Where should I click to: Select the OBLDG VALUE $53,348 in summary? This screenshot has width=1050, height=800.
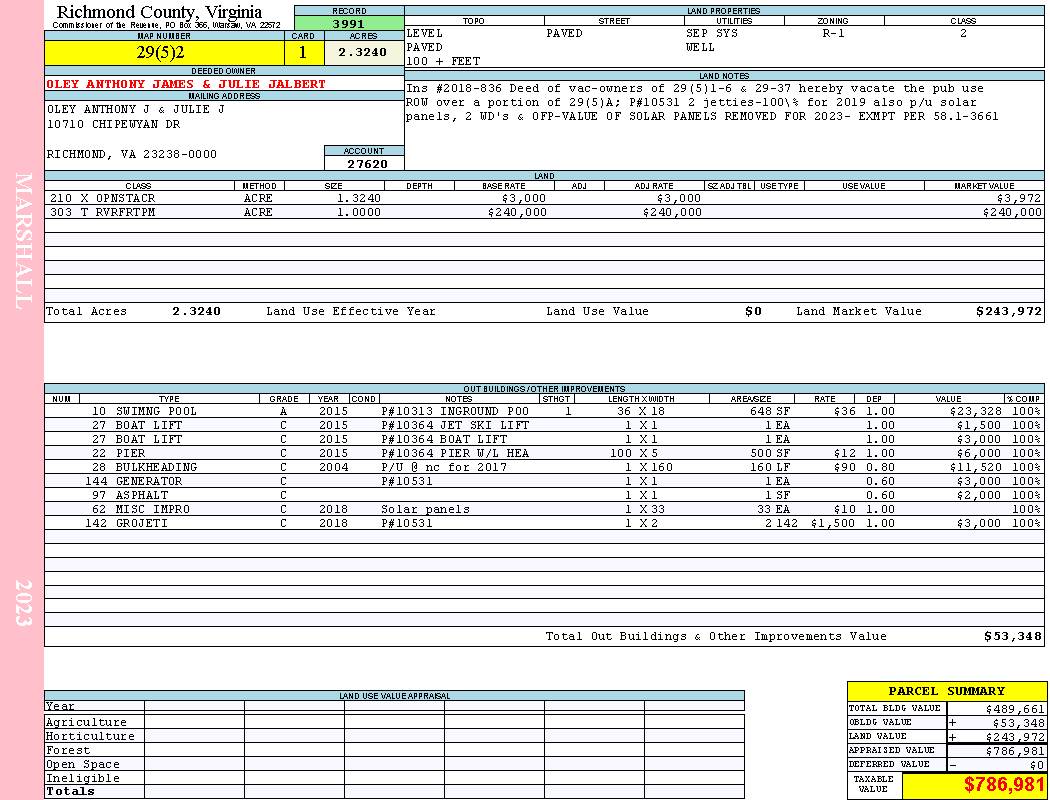[x=1018, y=723]
